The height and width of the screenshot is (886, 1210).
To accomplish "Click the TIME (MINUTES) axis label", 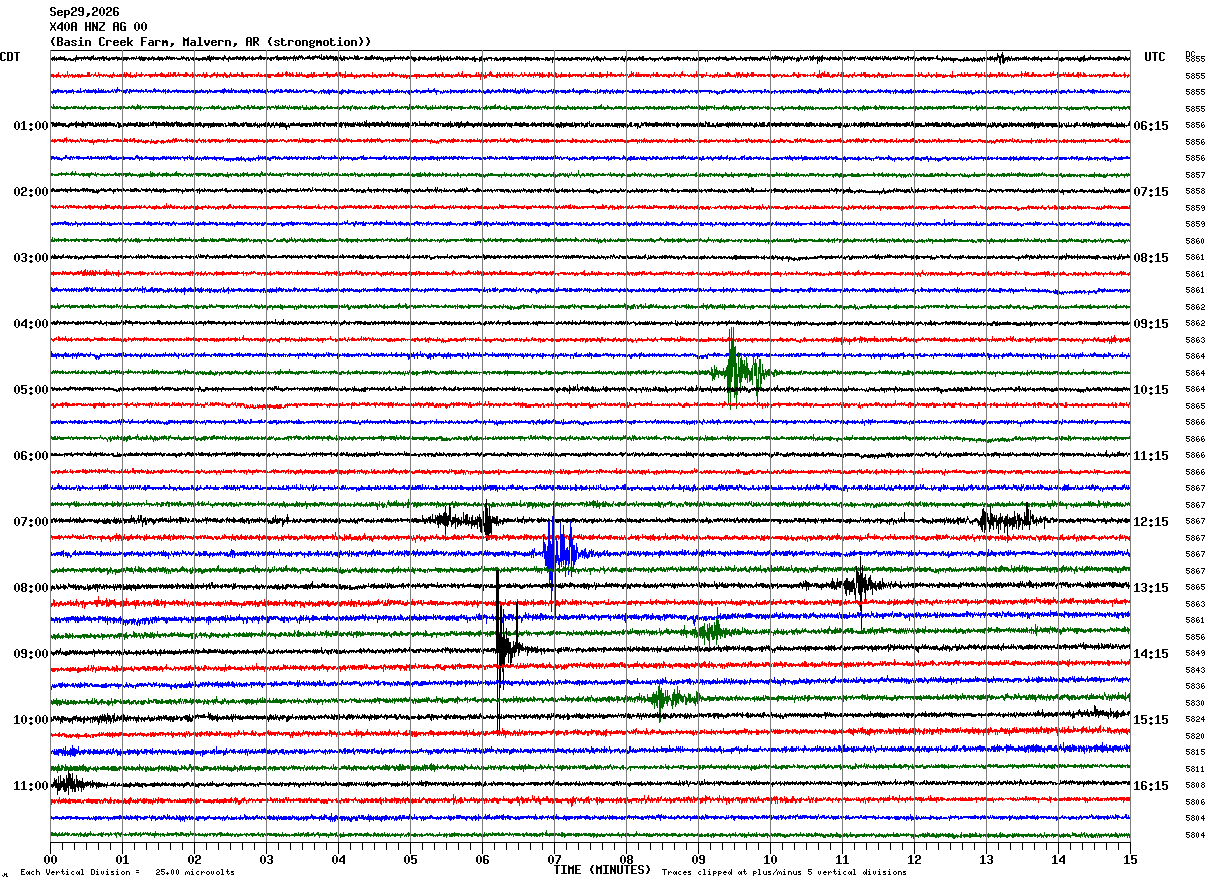I will [x=602, y=870].
